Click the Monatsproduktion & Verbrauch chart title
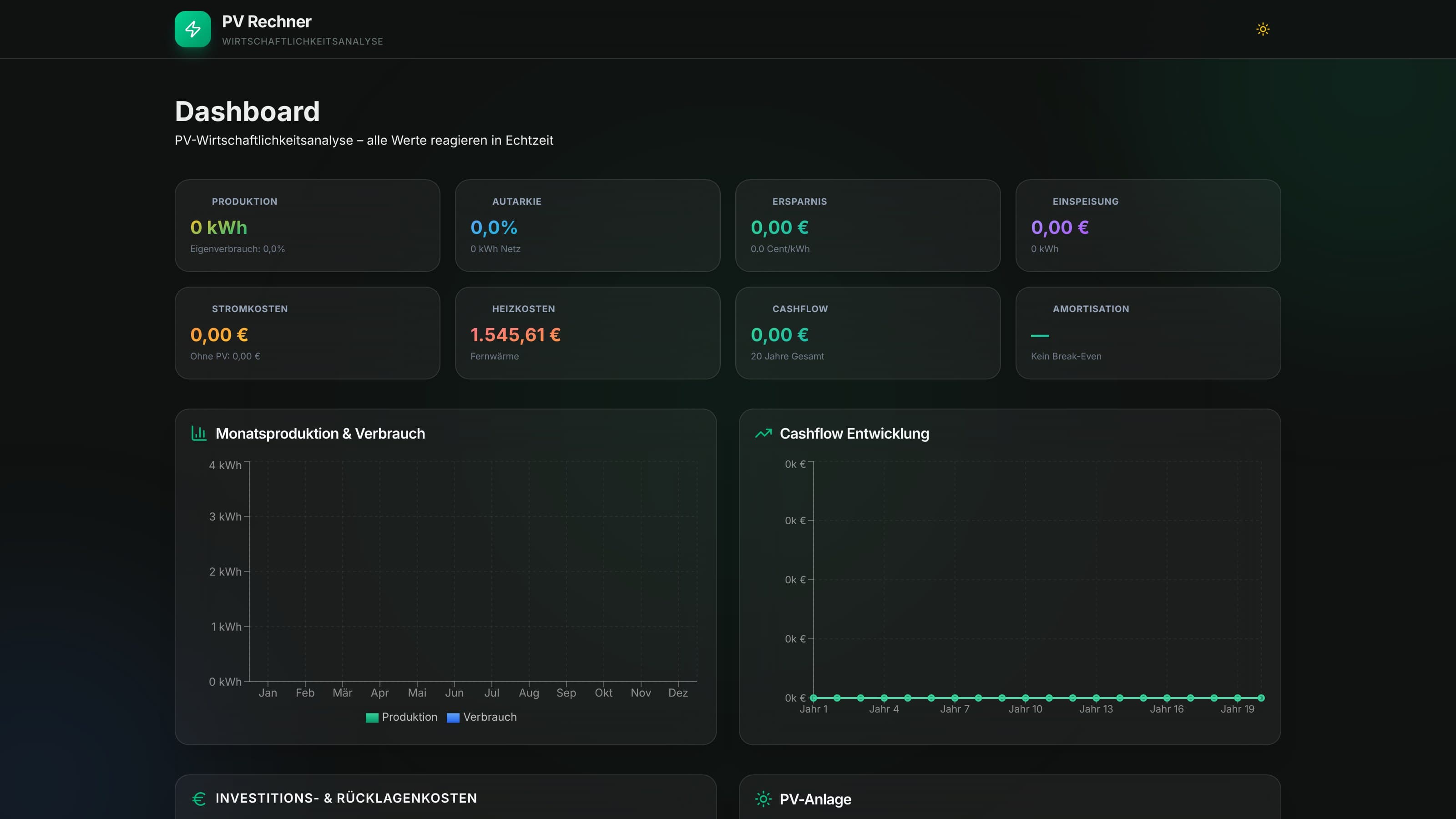This screenshot has height=819, width=1456. pyautogui.click(x=320, y=434)
